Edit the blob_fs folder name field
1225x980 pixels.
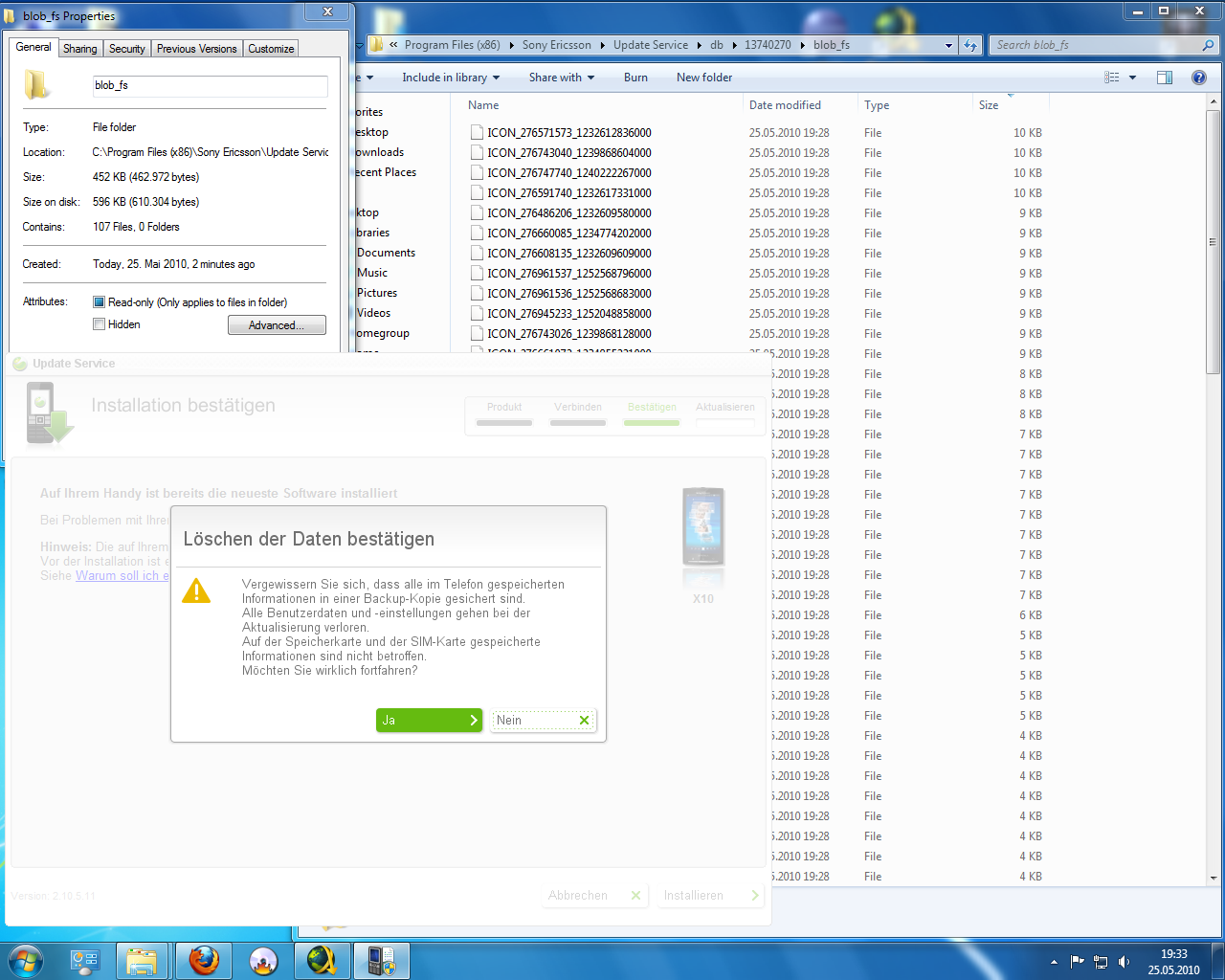210,86
